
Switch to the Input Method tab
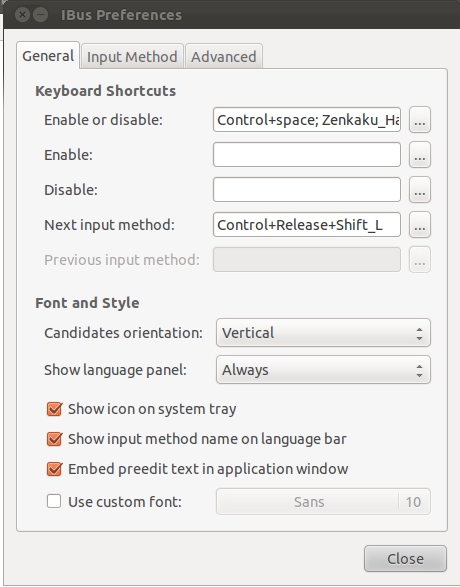[132, 57]
